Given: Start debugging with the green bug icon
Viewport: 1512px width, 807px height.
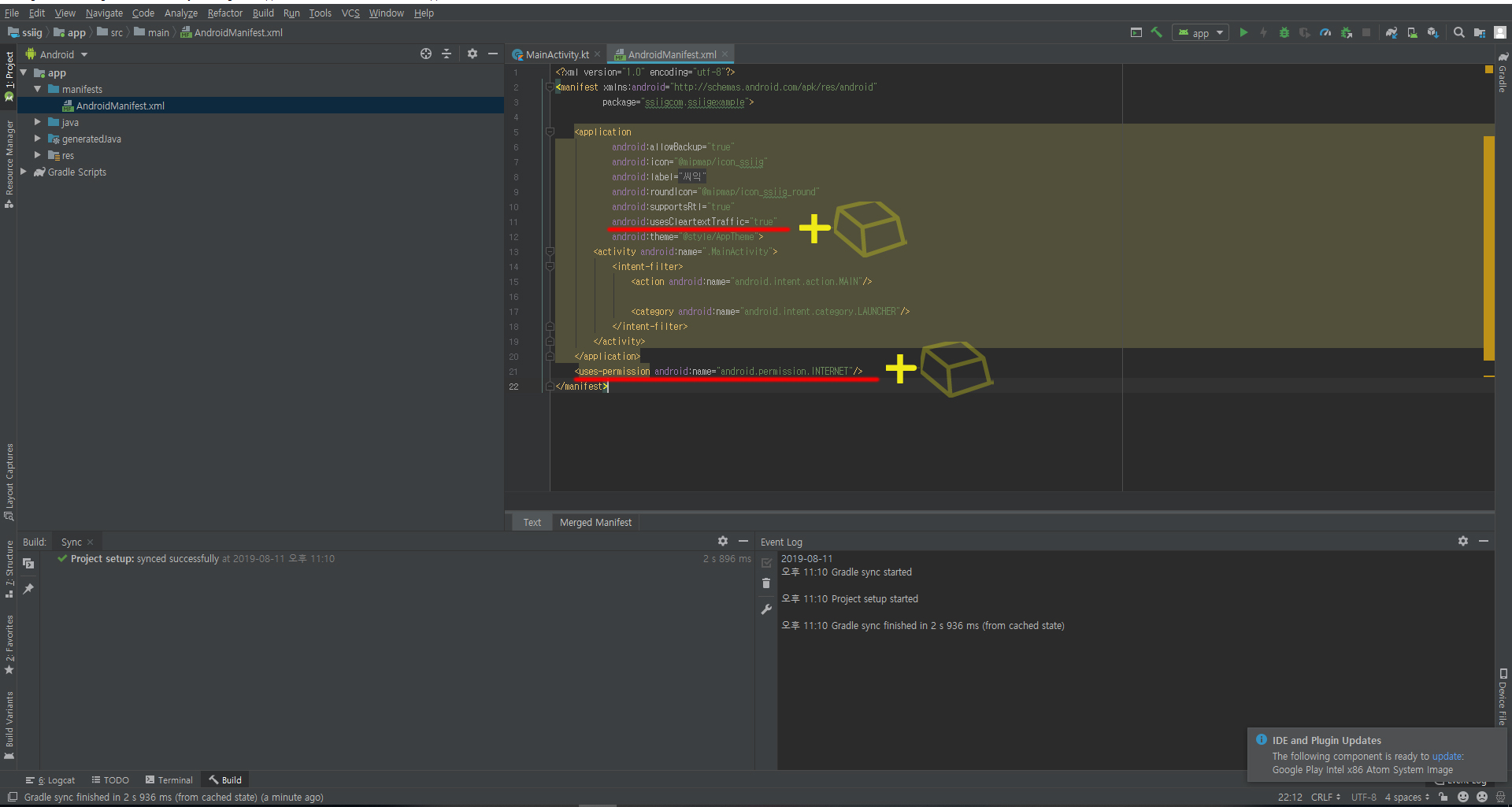Looking at the screenshot, I should (x=1284, y=32).
